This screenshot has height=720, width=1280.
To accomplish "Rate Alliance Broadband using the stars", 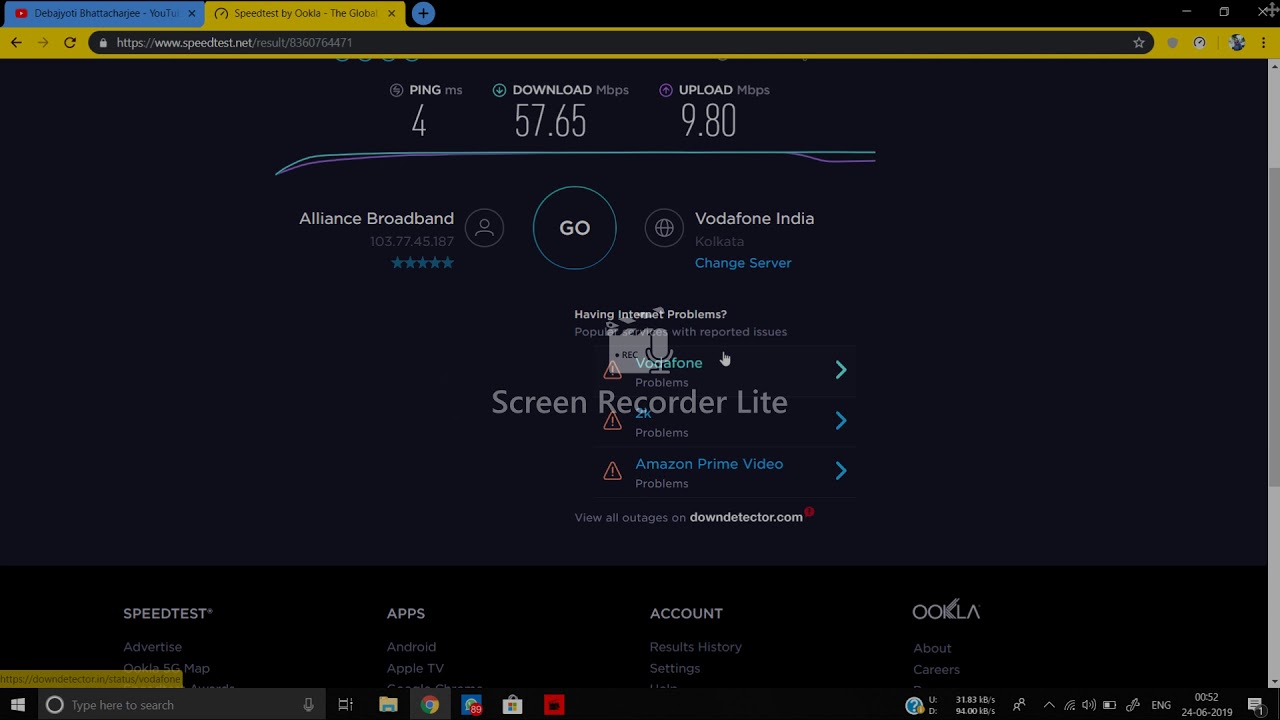I will [422, 263].
